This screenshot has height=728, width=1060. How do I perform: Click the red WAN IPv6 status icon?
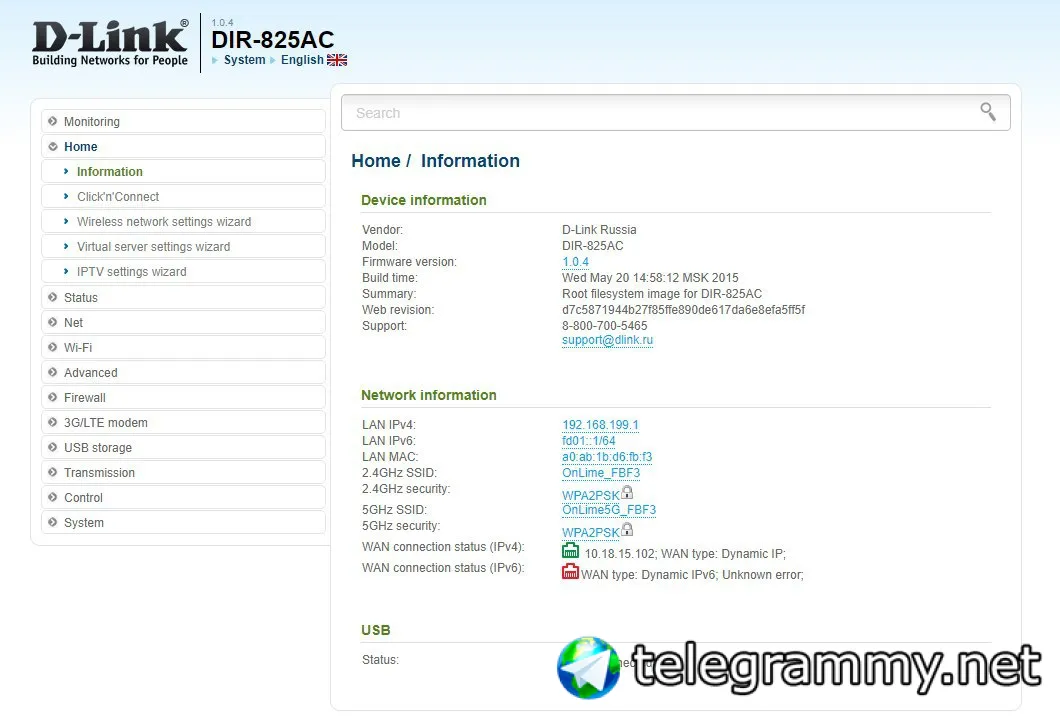tap(570, 571)
